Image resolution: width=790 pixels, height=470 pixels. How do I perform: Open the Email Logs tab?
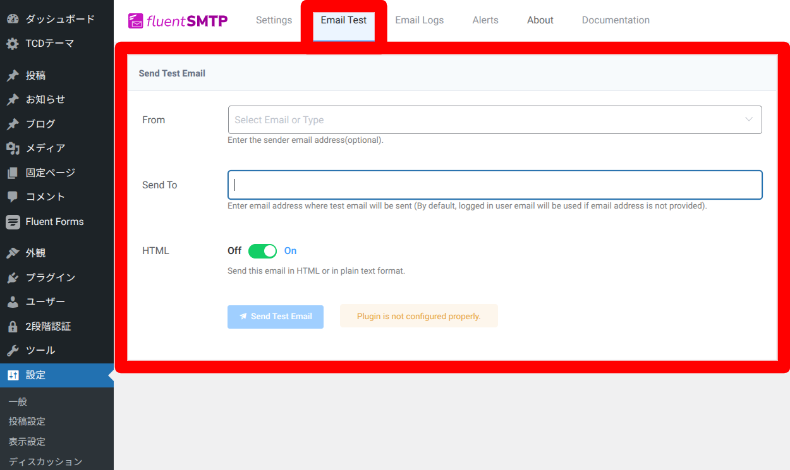(419, 20)
